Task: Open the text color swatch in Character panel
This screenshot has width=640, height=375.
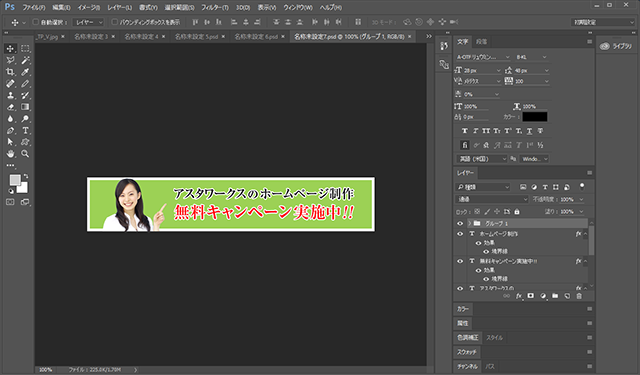Action: point(535,117)
